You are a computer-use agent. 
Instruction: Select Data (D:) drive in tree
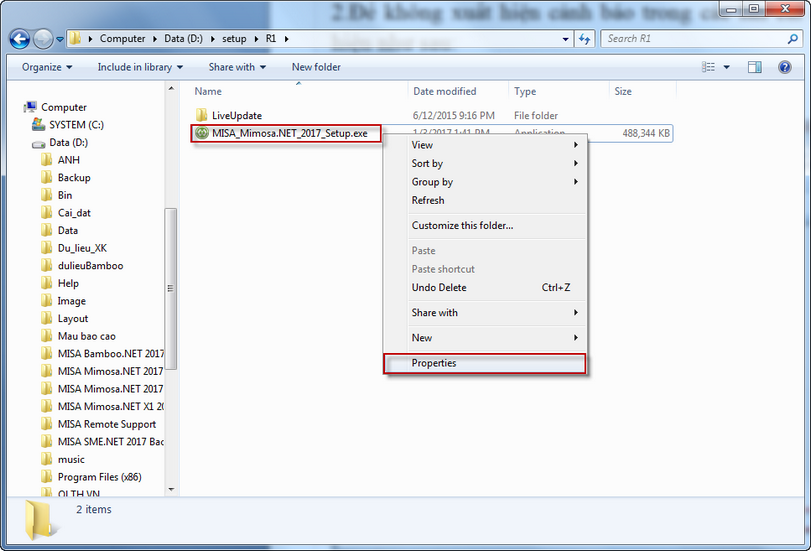60,142
